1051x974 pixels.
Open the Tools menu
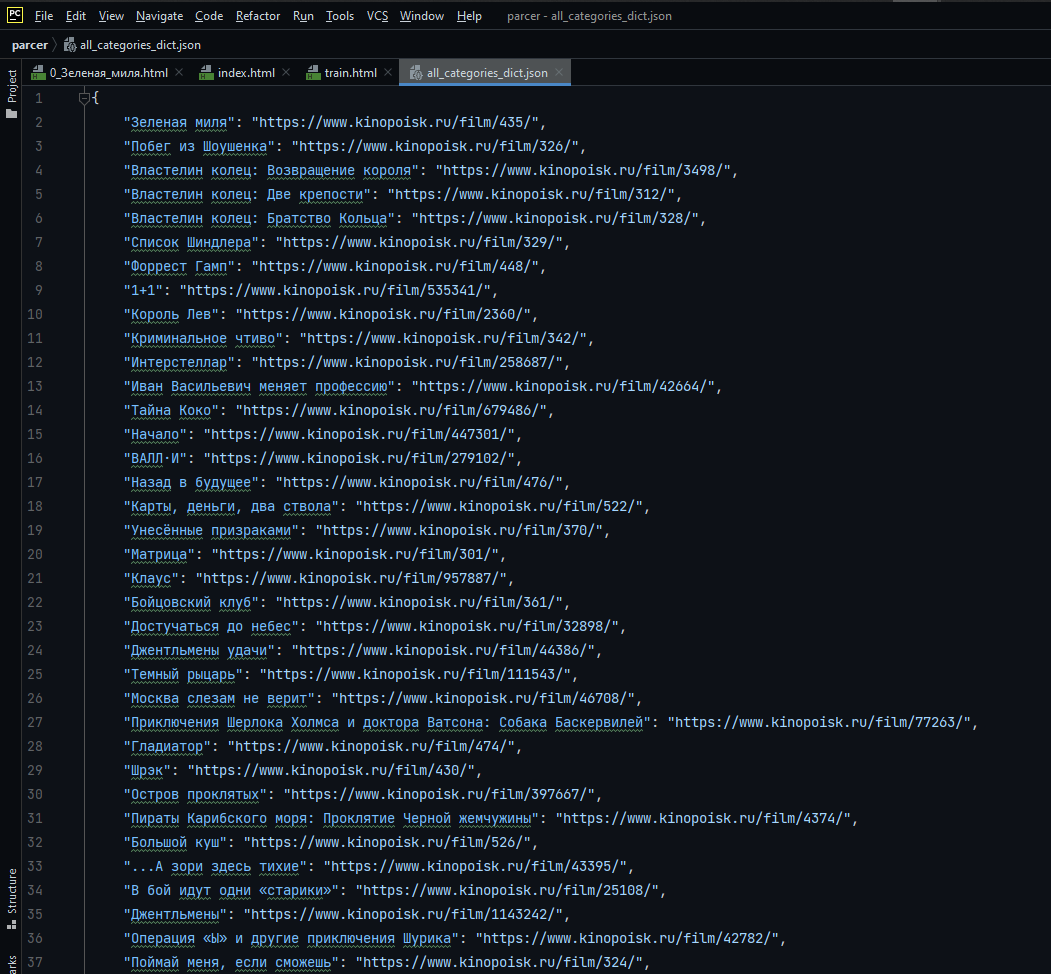(x=340, y=16)
